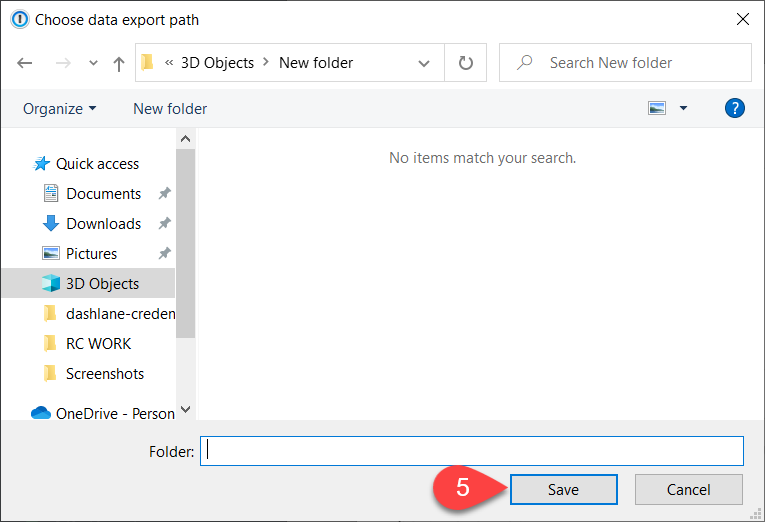Open the Screenshots folder

105,374
